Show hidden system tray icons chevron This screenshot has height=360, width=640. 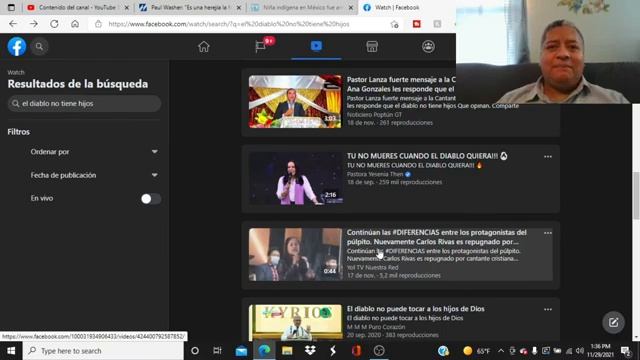(x=501, y=351)
